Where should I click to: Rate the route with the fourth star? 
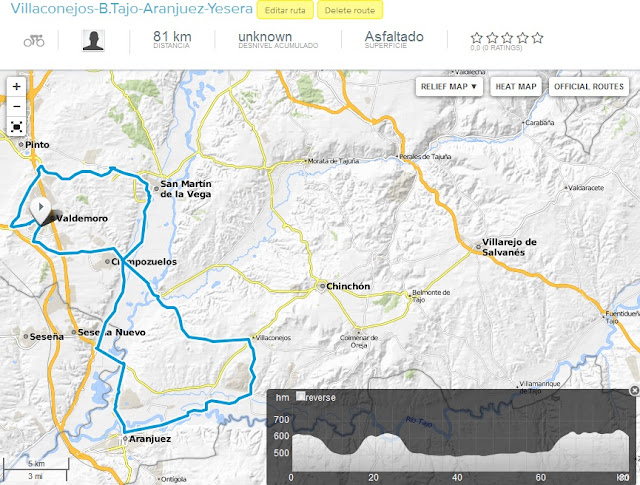[x=522, y=38]
